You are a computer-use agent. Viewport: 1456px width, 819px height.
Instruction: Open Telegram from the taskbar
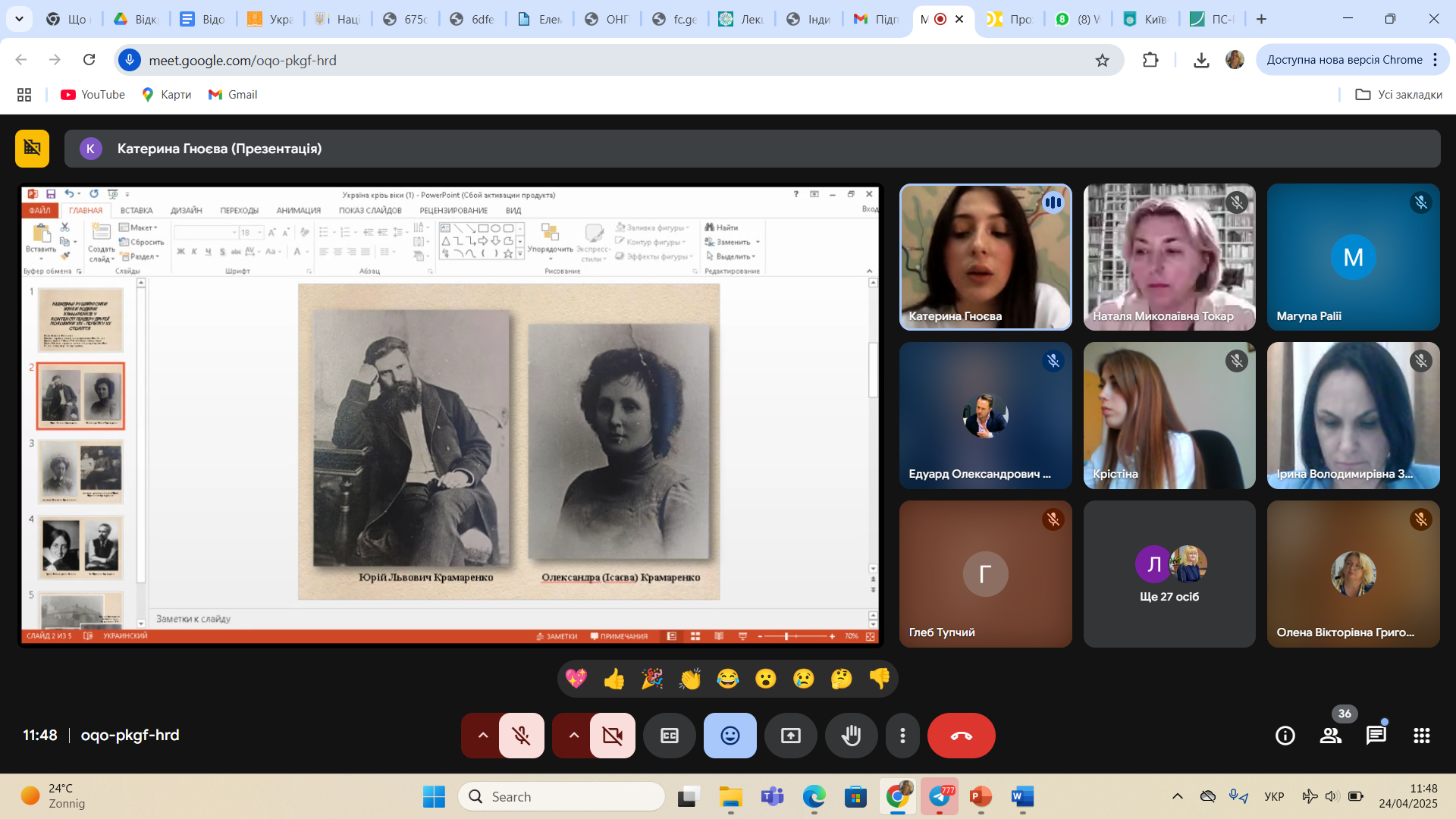point(940,796)
